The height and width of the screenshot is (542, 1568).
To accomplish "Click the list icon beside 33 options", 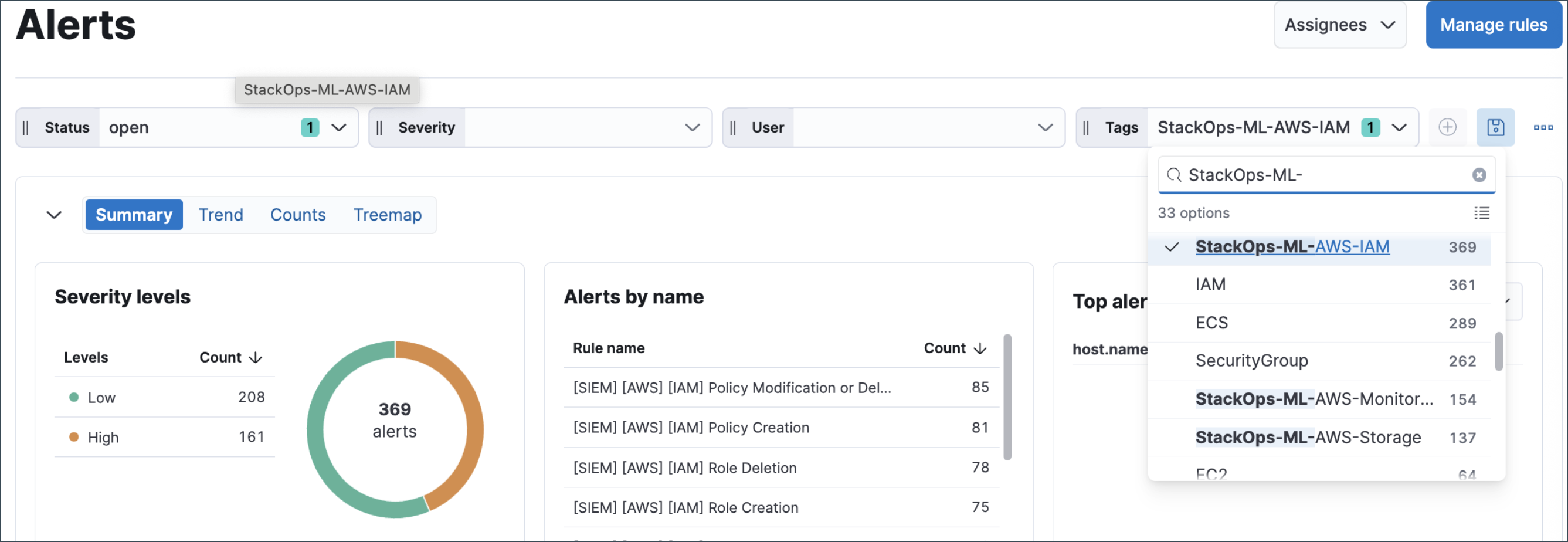I will pyautogui.click(x=1482, y=213).
